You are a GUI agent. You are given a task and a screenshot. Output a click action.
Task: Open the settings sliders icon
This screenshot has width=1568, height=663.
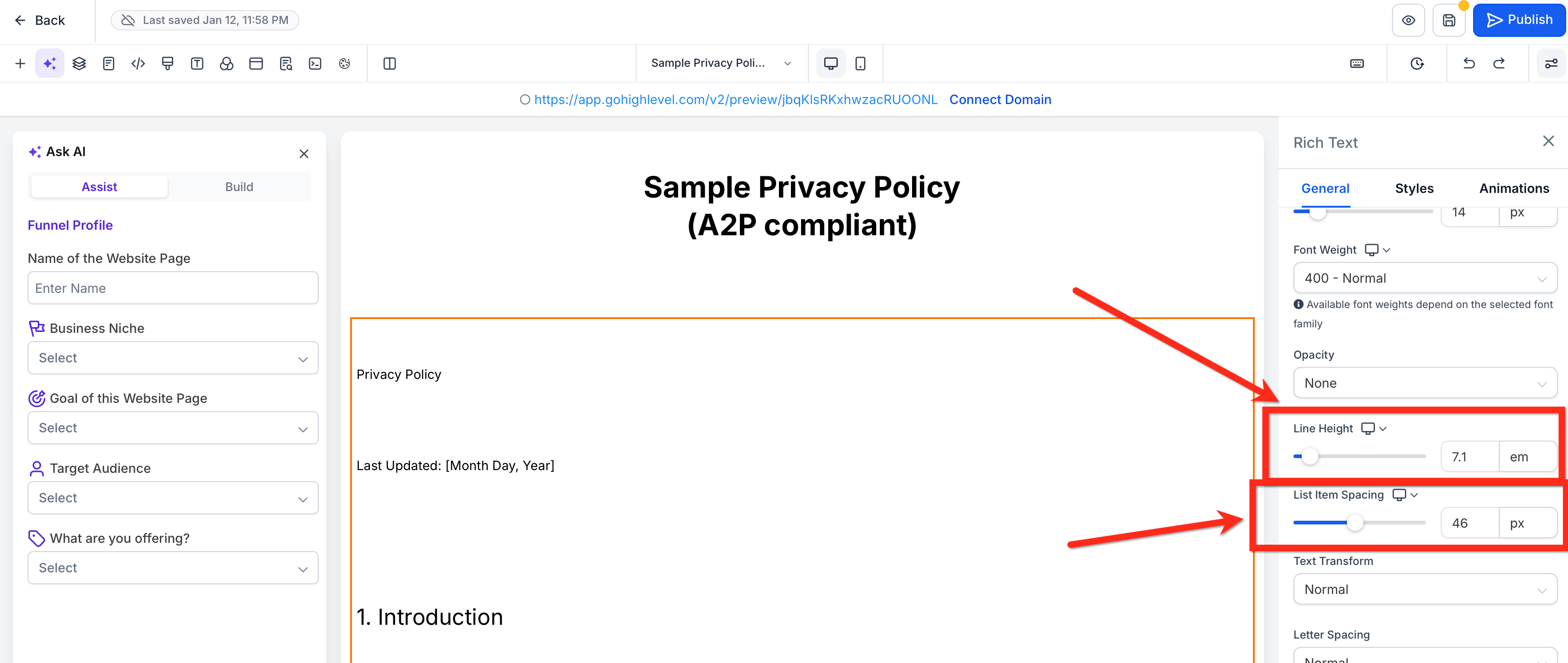pyautogui.click(x=1551, y=63)
